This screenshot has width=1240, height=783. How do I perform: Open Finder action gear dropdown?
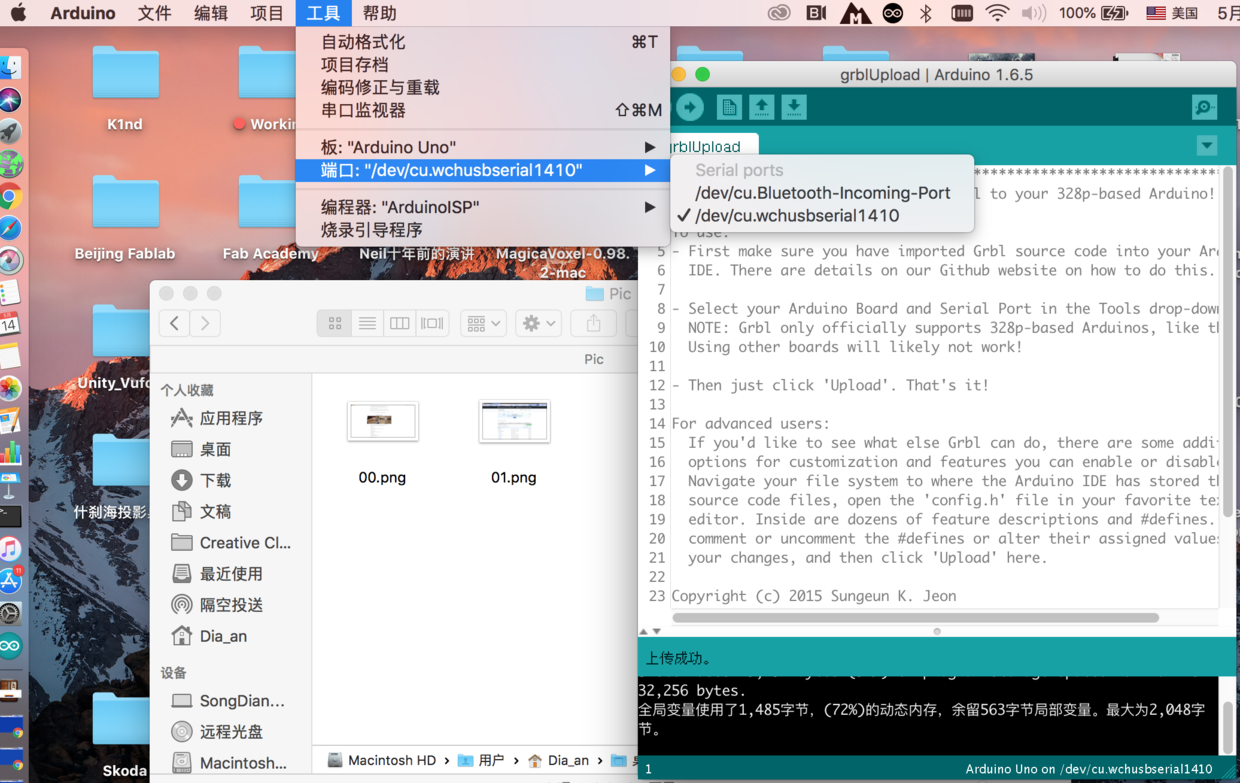[x=538, y=323]
